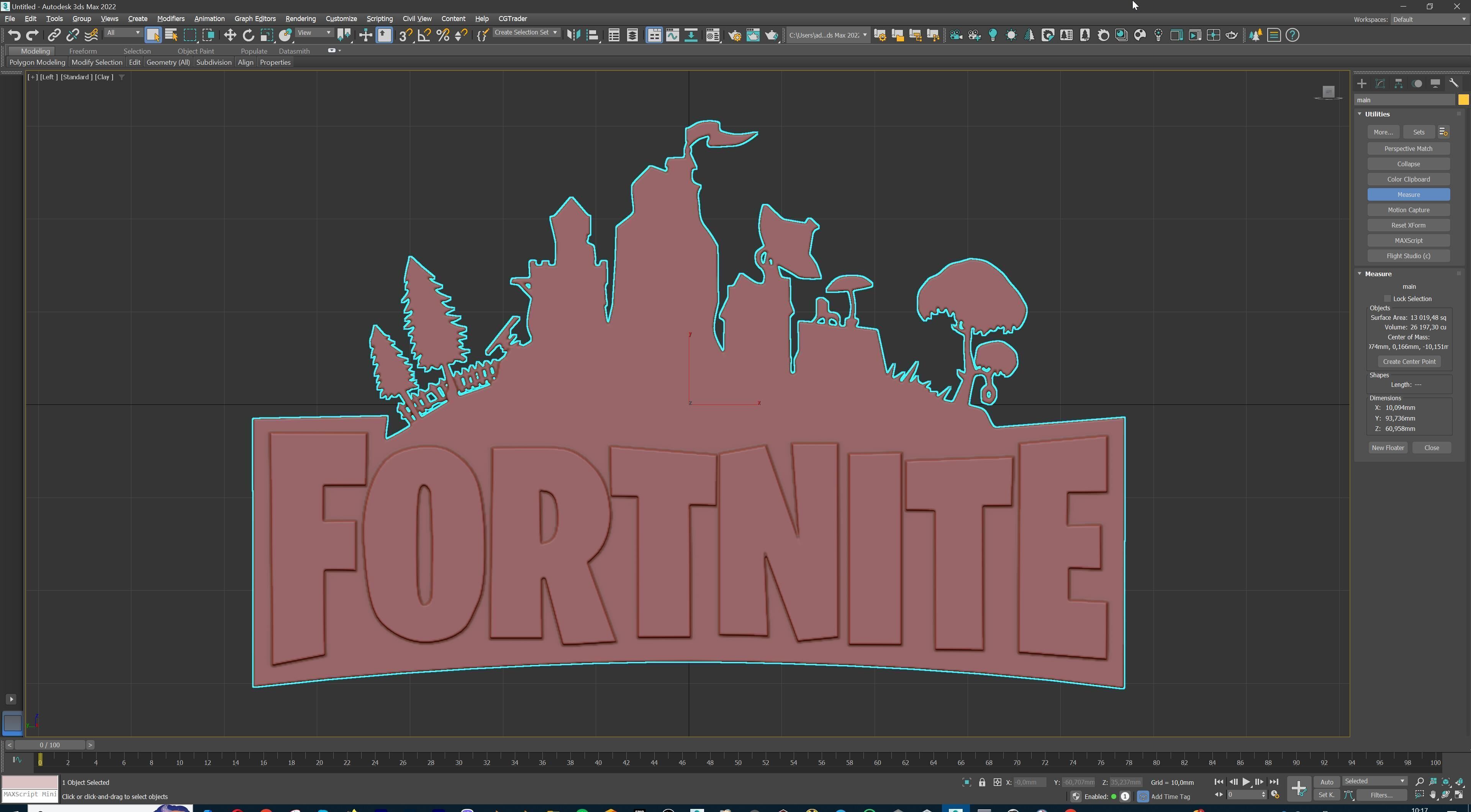The image size is (1471, 812).
Task: Open key filter Selected dropdown
Action: pyautogui.click(x=1374, y=781)
